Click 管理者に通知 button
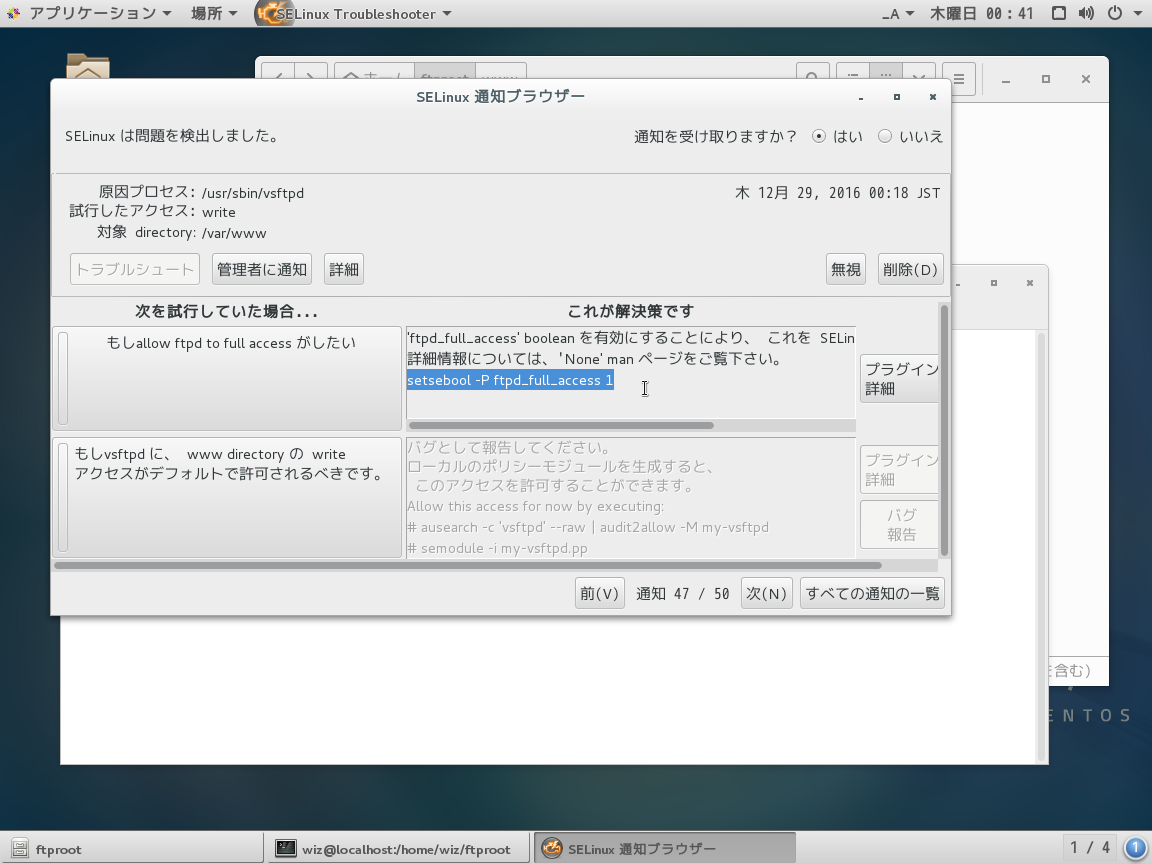The image size is (1152, 864). click(262, 269)
